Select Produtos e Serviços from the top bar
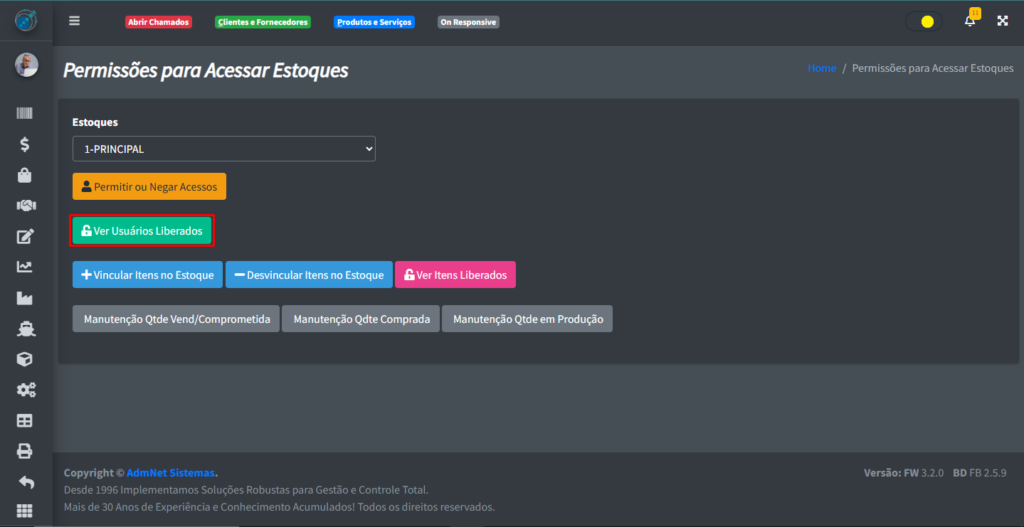This screenshot has height=527, width=1024. point(374,22)
